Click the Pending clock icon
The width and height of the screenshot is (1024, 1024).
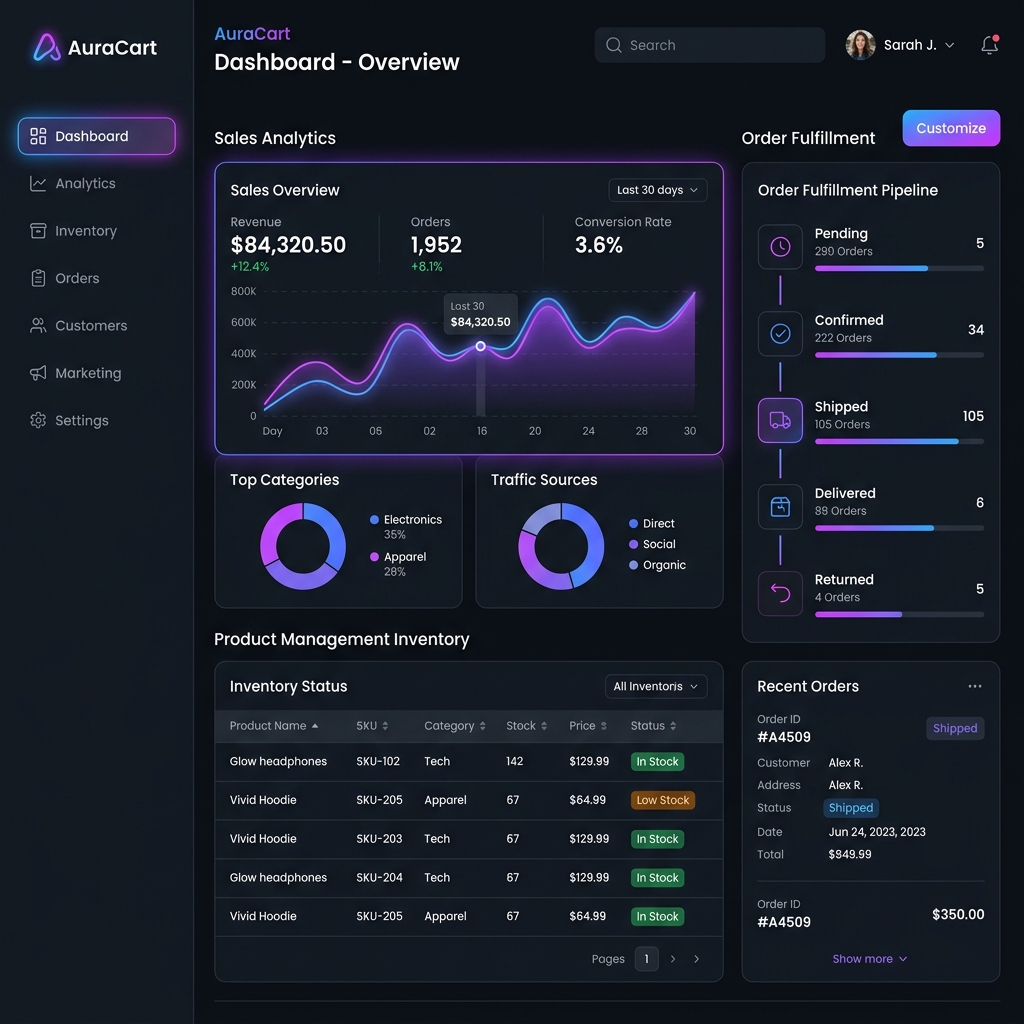[x=780, y=246]
